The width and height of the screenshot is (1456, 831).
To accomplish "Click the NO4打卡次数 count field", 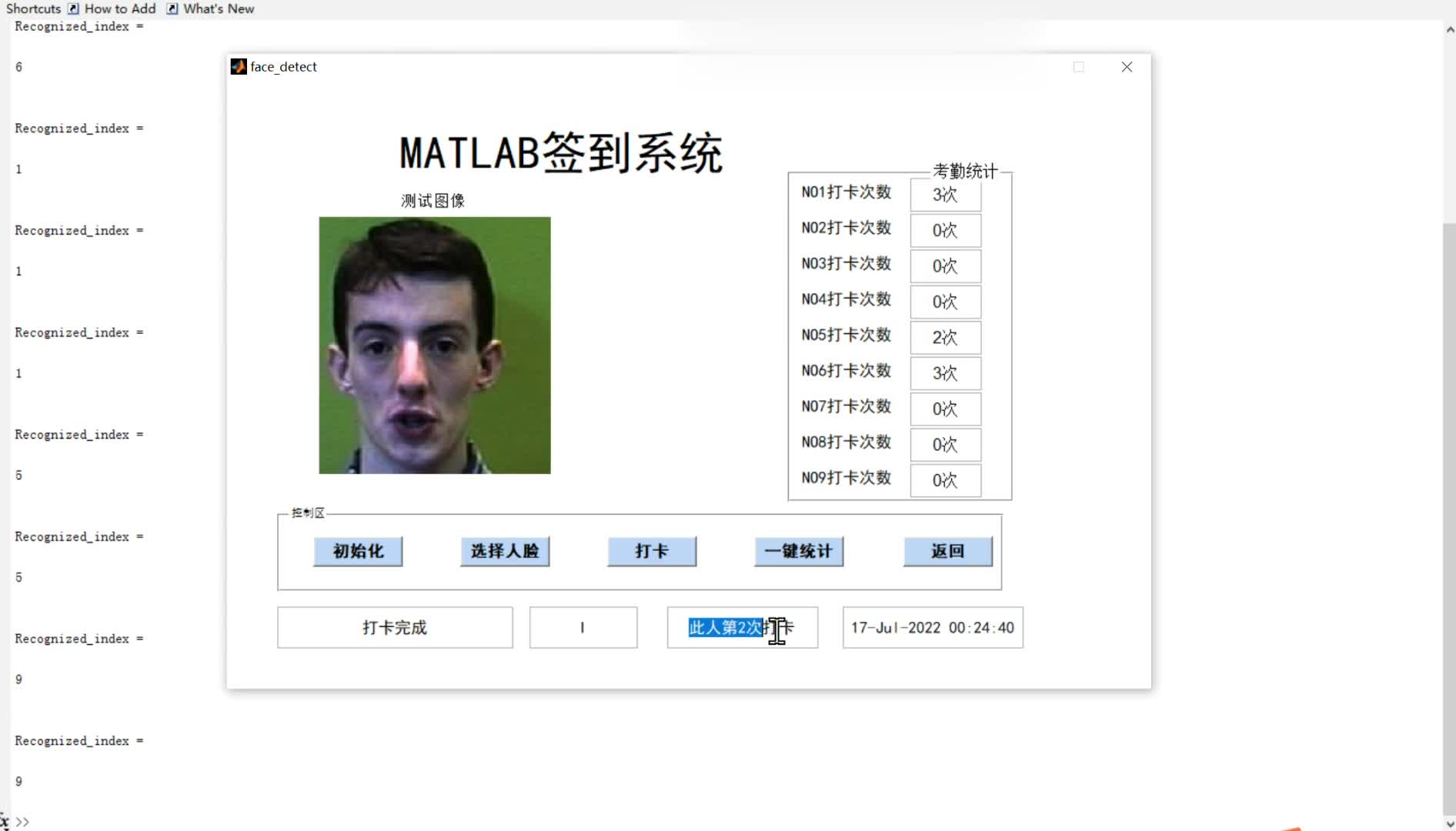I will pyautogui.click(x=945, y=302).
